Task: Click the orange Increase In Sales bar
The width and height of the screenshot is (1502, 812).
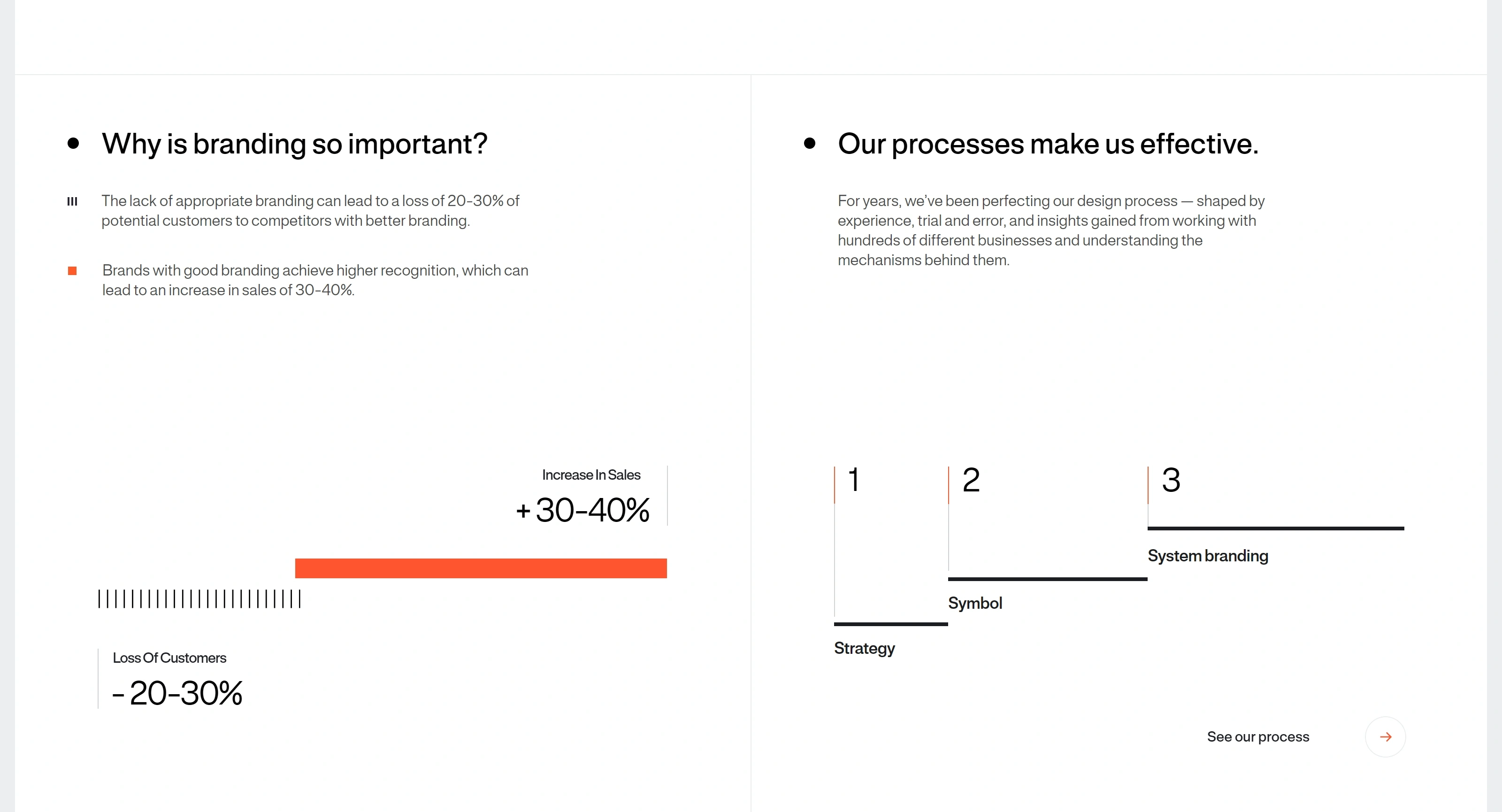Action: point(481,568)
